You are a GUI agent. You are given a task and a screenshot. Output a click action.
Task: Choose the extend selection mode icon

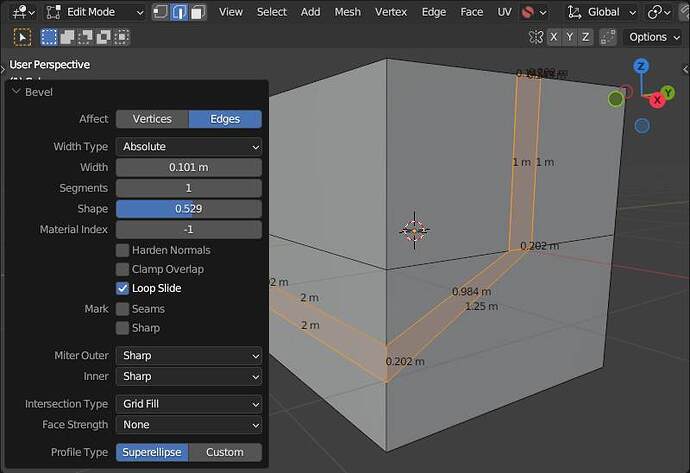[x=67, y=37]
